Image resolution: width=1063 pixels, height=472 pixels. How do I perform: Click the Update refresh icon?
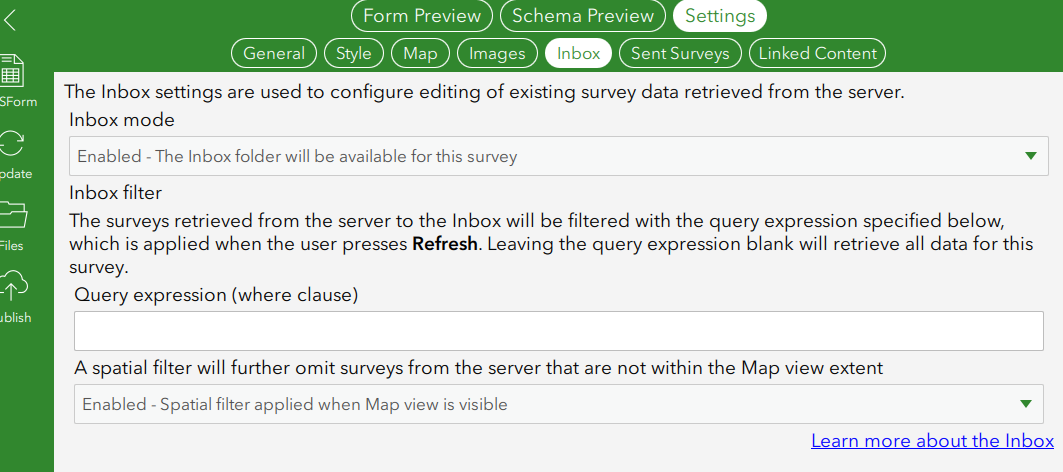click(13, 144)
